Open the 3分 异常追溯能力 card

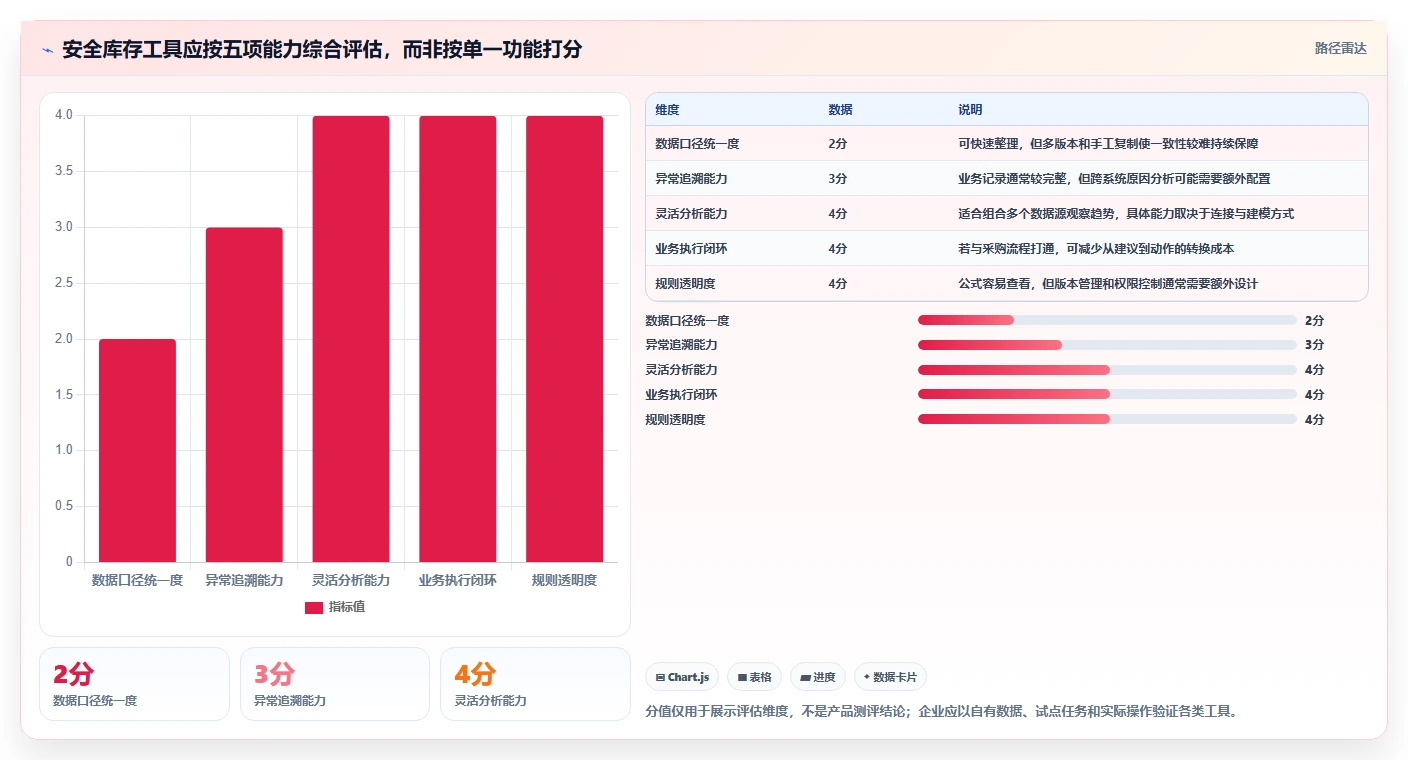pos(335,684)
